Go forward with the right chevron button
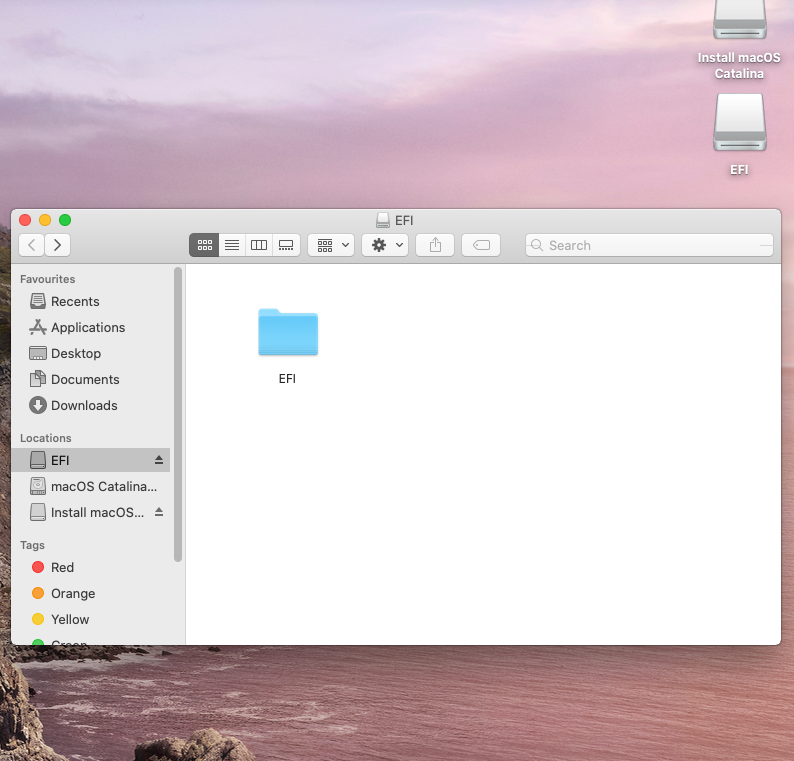The width and height of the screenshot is (794, 761). [x=57, y=245]
